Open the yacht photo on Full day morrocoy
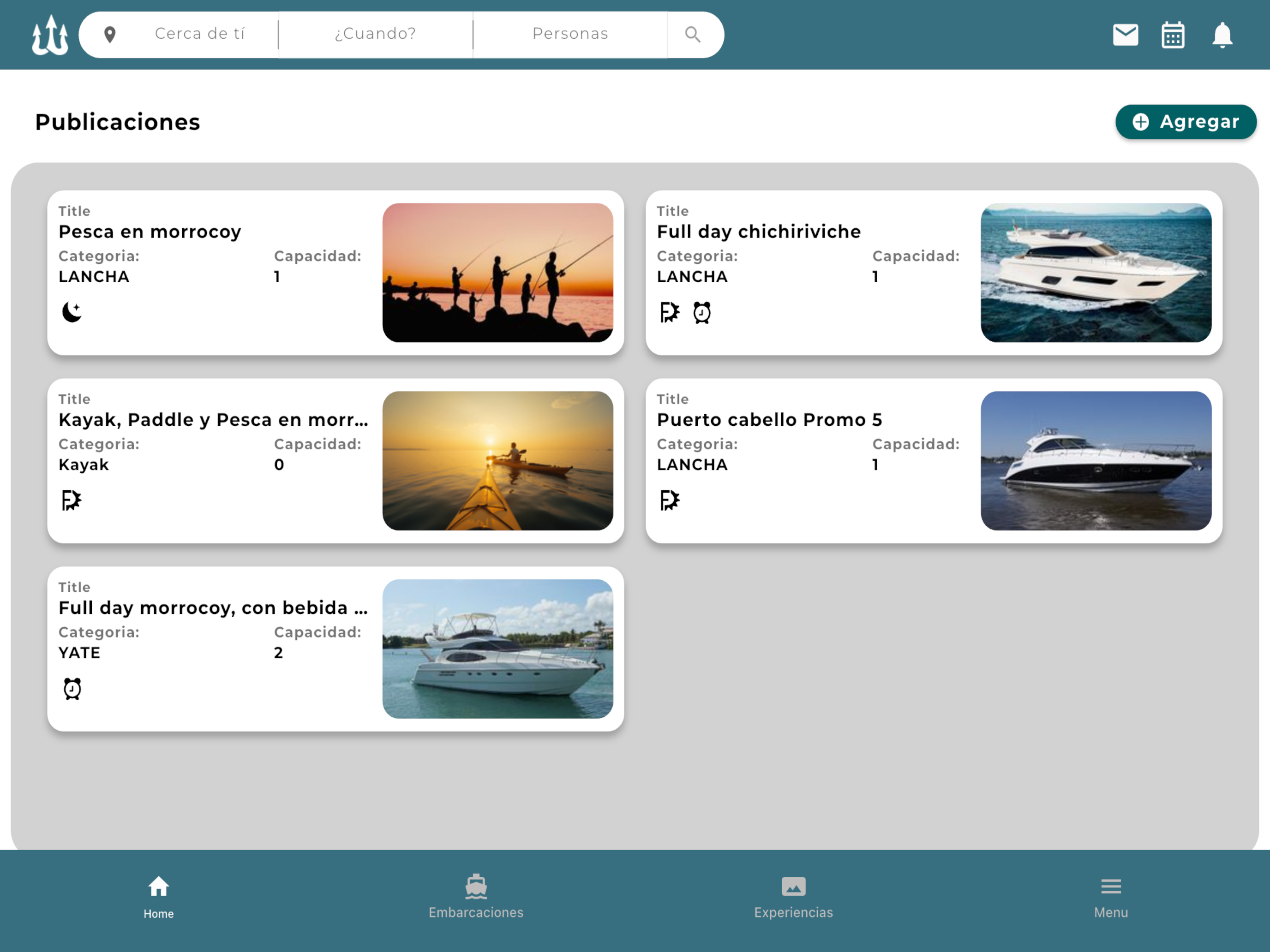This screenshot has height=952, width=1270. 498,649
